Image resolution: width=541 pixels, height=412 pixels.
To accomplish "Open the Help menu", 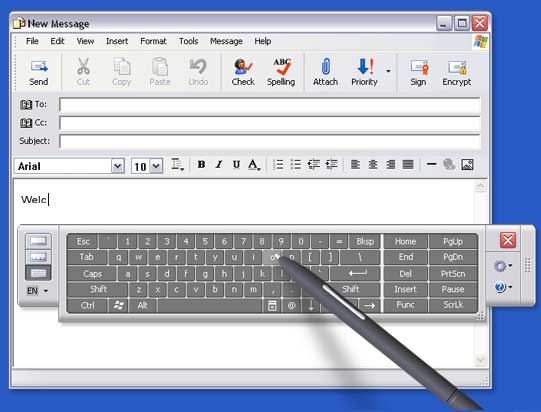I will click(263, 41).
